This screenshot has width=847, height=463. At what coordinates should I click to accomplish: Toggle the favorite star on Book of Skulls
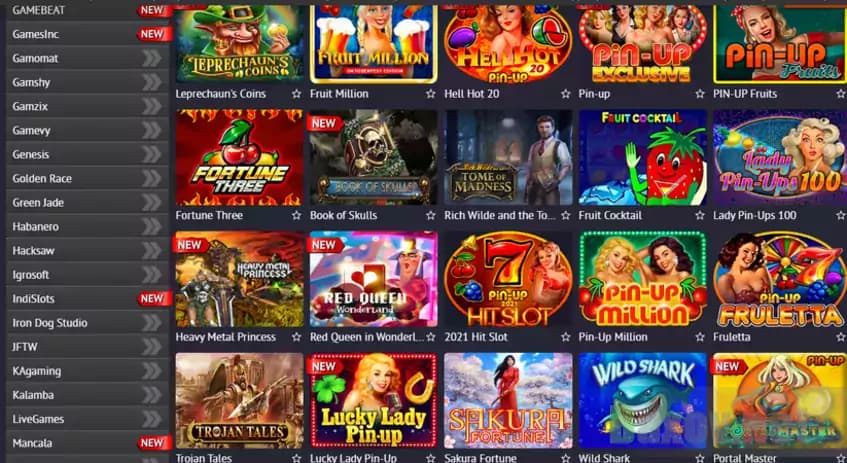pos(431,216)
